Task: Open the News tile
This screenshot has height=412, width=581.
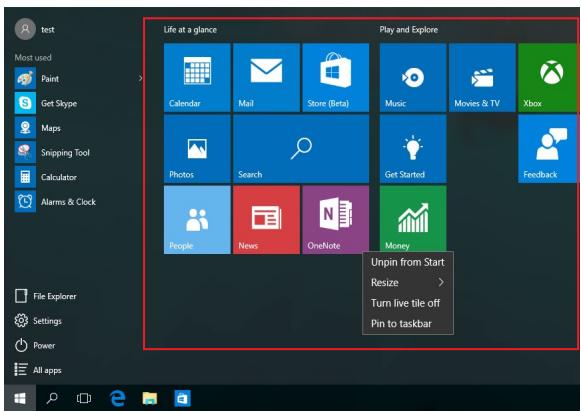Action: coord(266,220)
